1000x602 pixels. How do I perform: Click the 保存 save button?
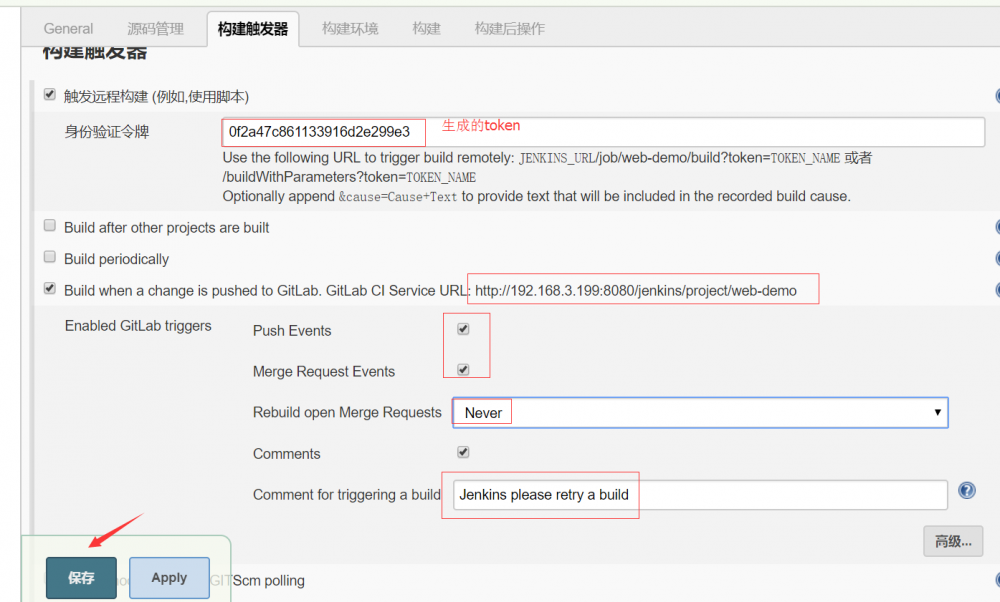pos(80,577)
